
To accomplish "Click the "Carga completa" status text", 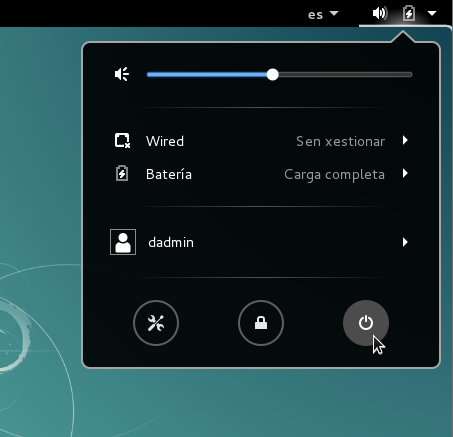I will tap(335, 175).
